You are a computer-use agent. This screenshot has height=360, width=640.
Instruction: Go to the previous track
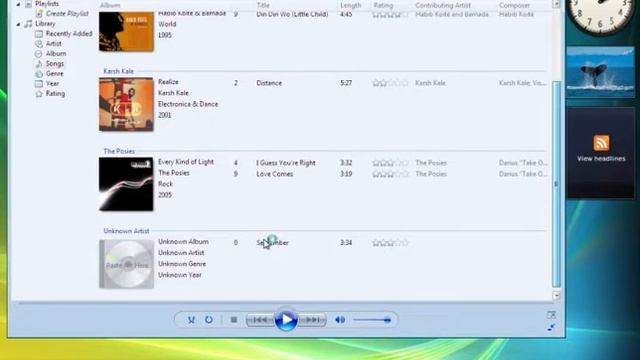point(260,320)
